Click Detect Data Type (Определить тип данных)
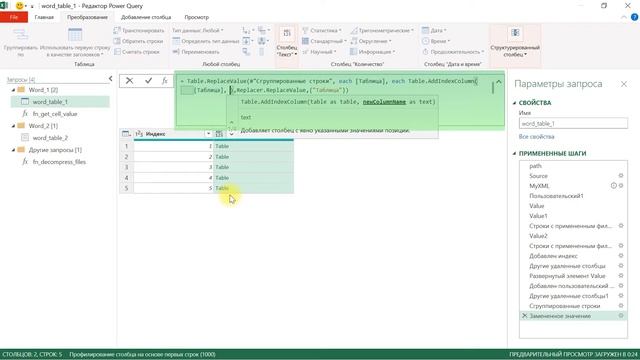This screenshot has height=360, width=640. (x=206, y=41)
